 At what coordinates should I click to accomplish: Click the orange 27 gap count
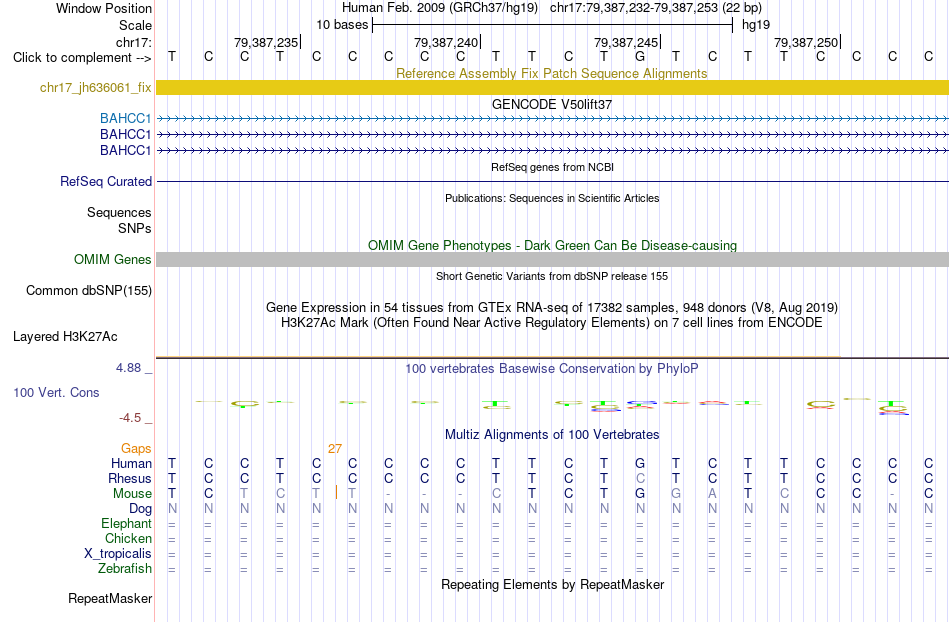(x=335, y=449)
